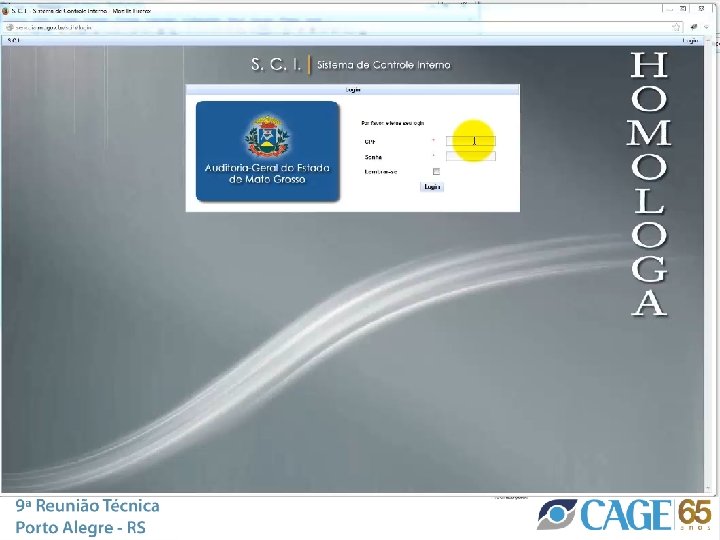720x540 pixels.
Task: Click the Senha password field
Action: click(471, 157)
